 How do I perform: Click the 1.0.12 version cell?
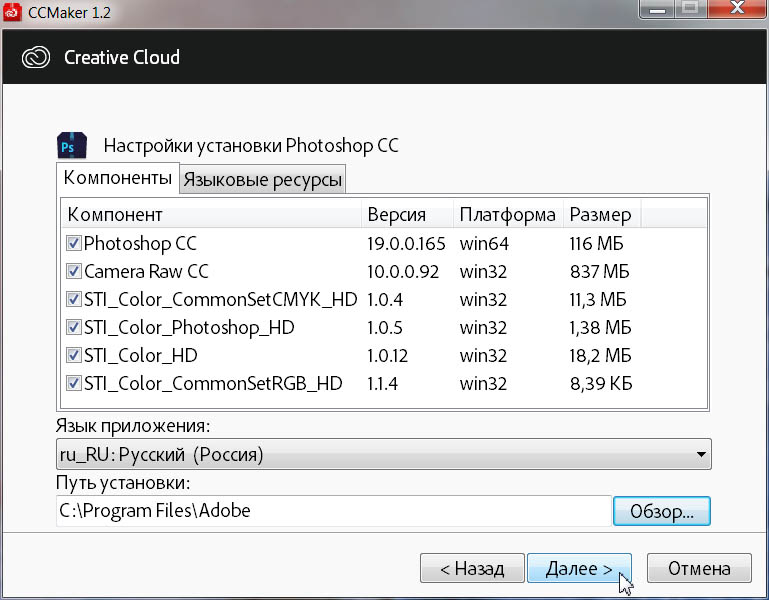(387, 355)
